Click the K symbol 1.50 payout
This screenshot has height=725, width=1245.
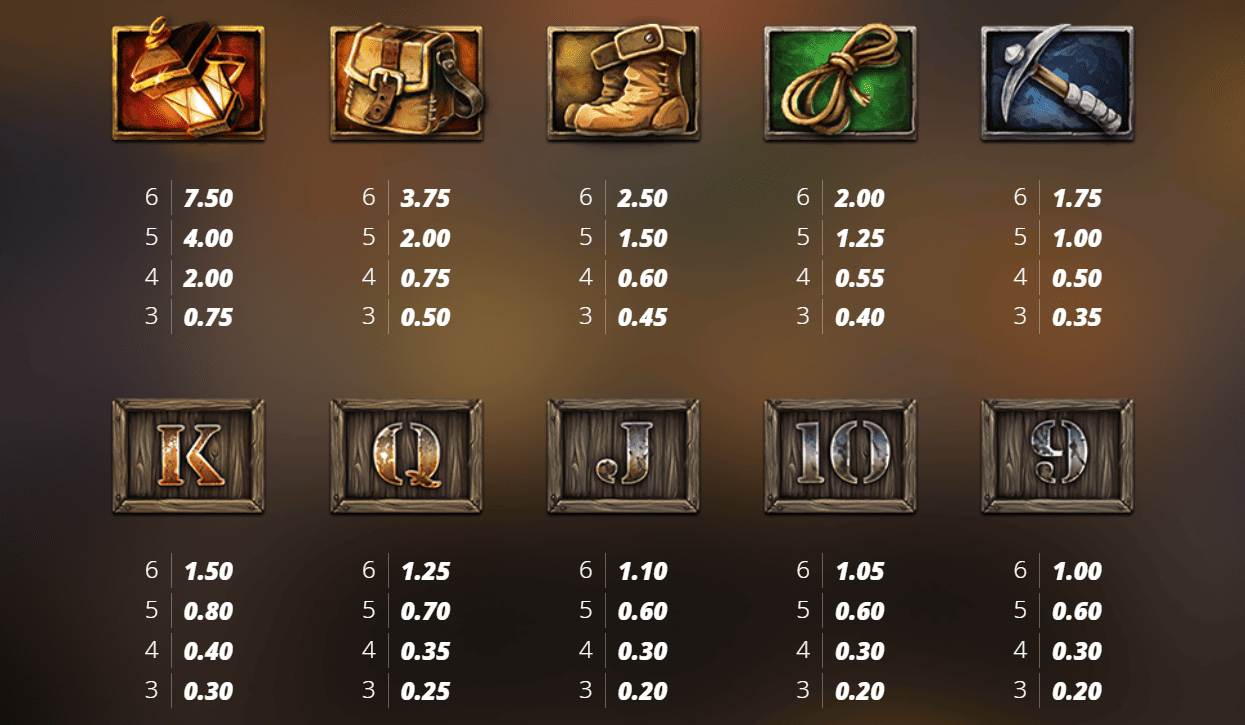pyautogui.click(x=208, y=571)
